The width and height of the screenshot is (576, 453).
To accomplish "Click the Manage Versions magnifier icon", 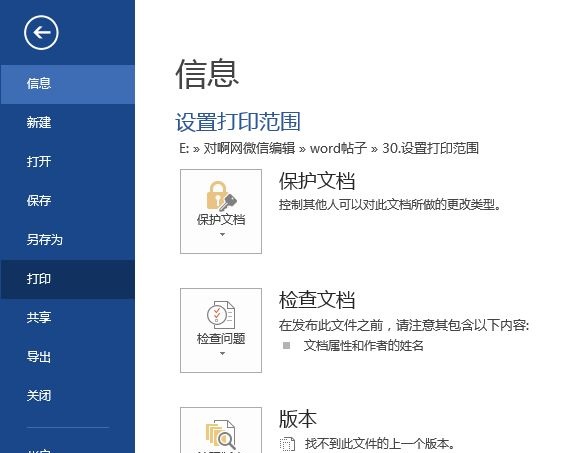I will point(220,436).
